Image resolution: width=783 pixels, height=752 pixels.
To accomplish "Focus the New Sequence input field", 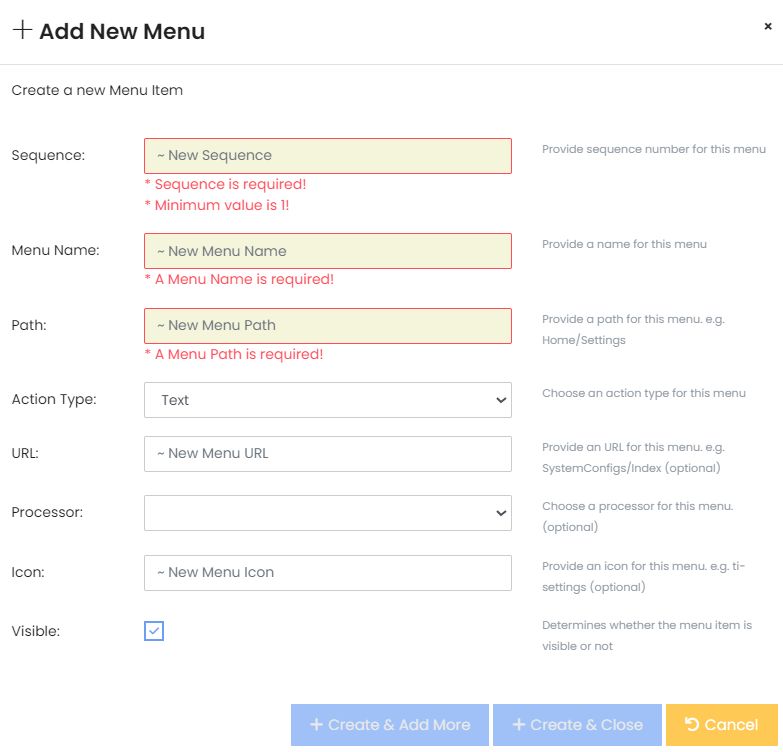I will tap(327, 156).
